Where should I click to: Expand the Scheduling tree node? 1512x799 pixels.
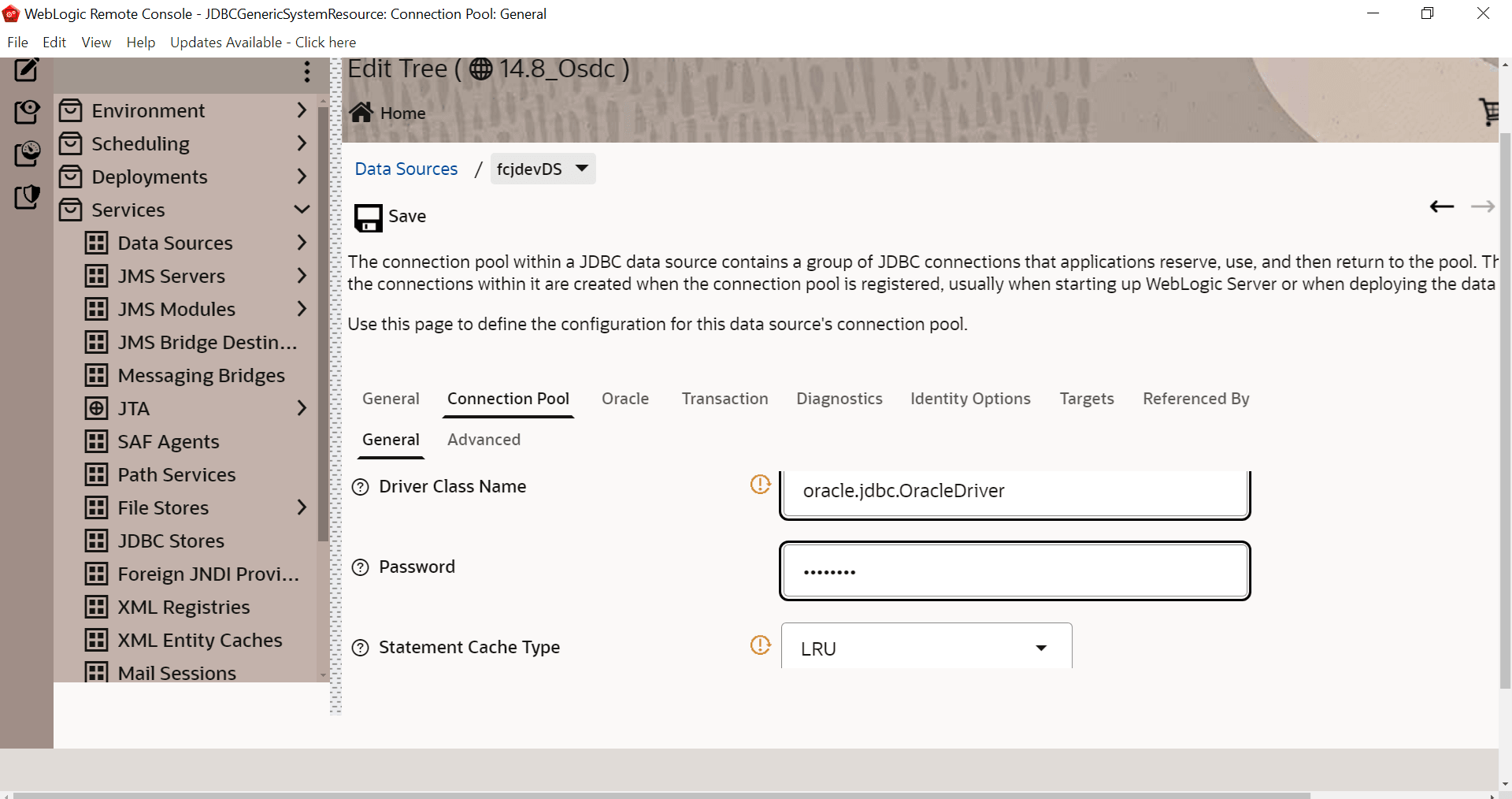pos(302,143)
